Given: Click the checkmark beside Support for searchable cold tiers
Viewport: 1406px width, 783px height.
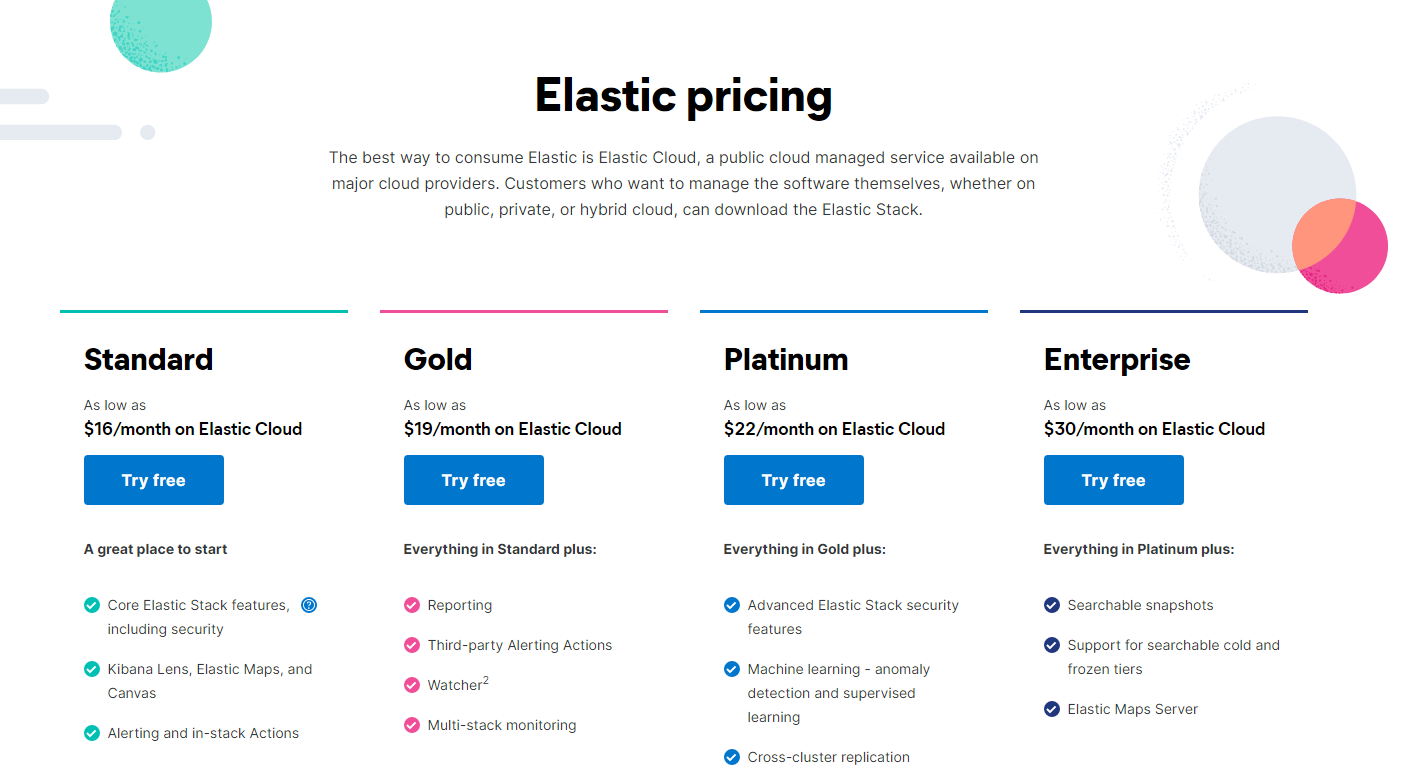Looking at the screenshot, I should coord(1051,644).
